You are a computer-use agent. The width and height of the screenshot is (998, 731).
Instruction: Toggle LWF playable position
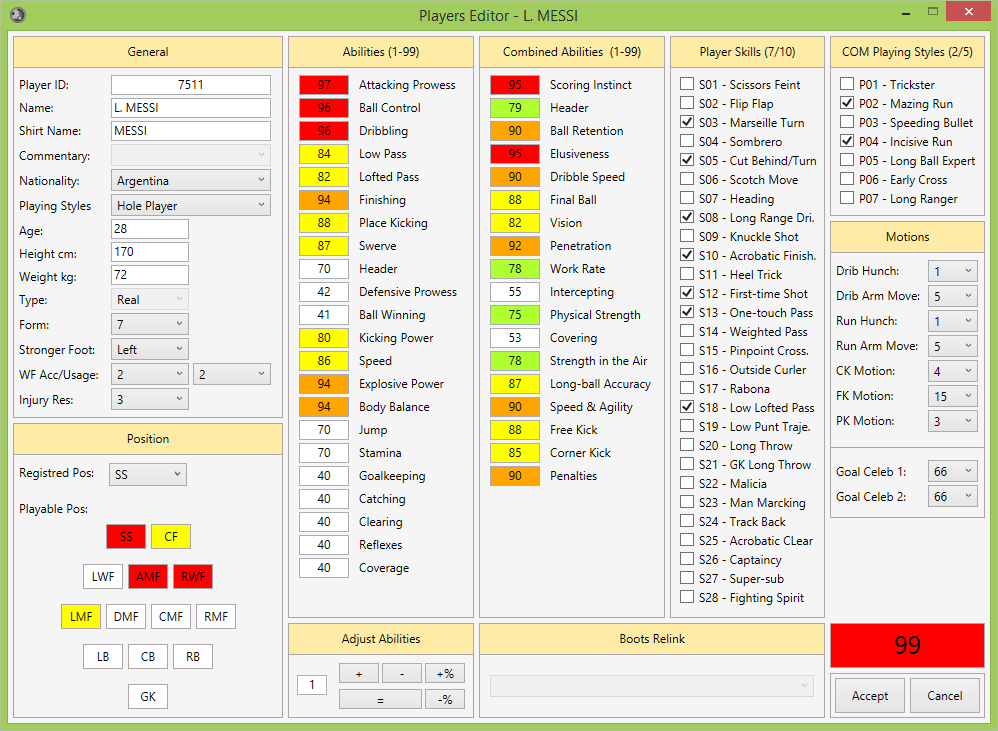(x=103, y=576)
